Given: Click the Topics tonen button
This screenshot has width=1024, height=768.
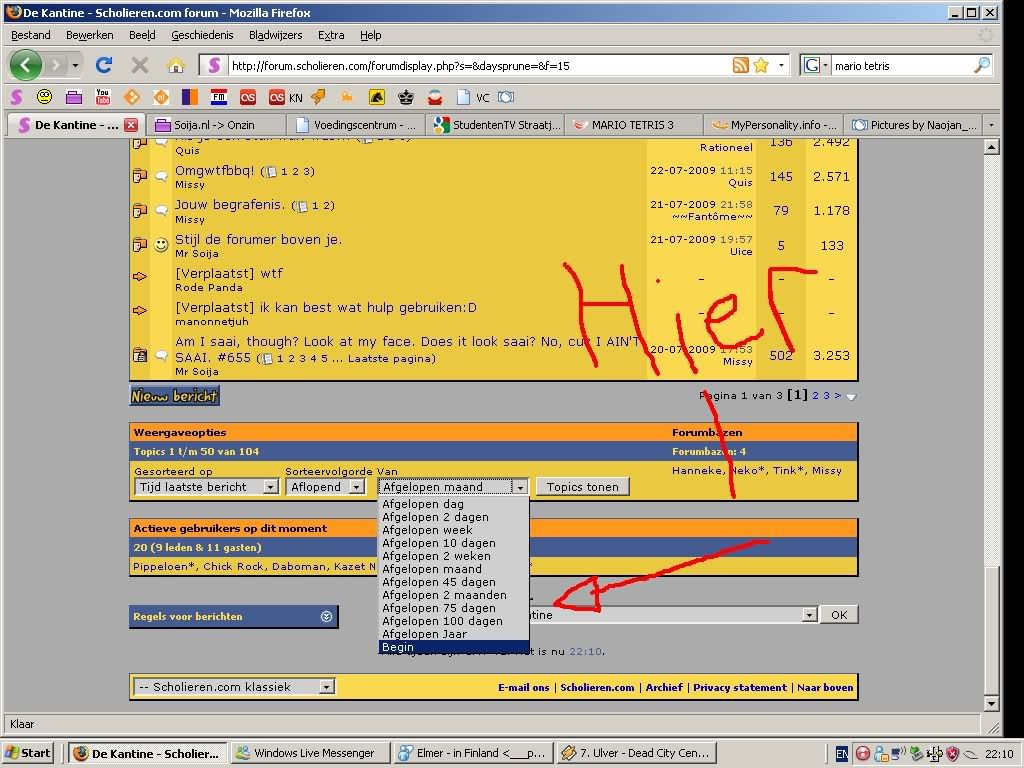Looking at the screenshot, I should click(583, 487).
